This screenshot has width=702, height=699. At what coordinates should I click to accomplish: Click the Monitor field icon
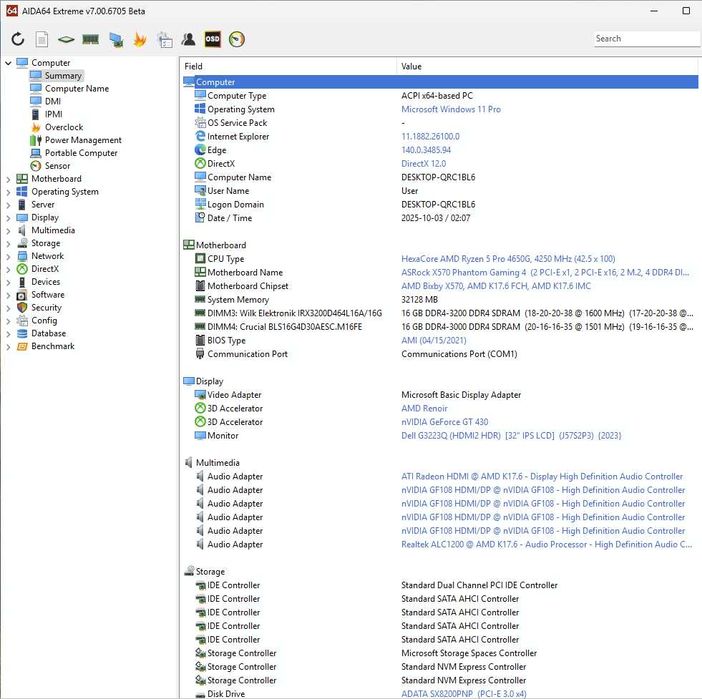tap(200, 435)
